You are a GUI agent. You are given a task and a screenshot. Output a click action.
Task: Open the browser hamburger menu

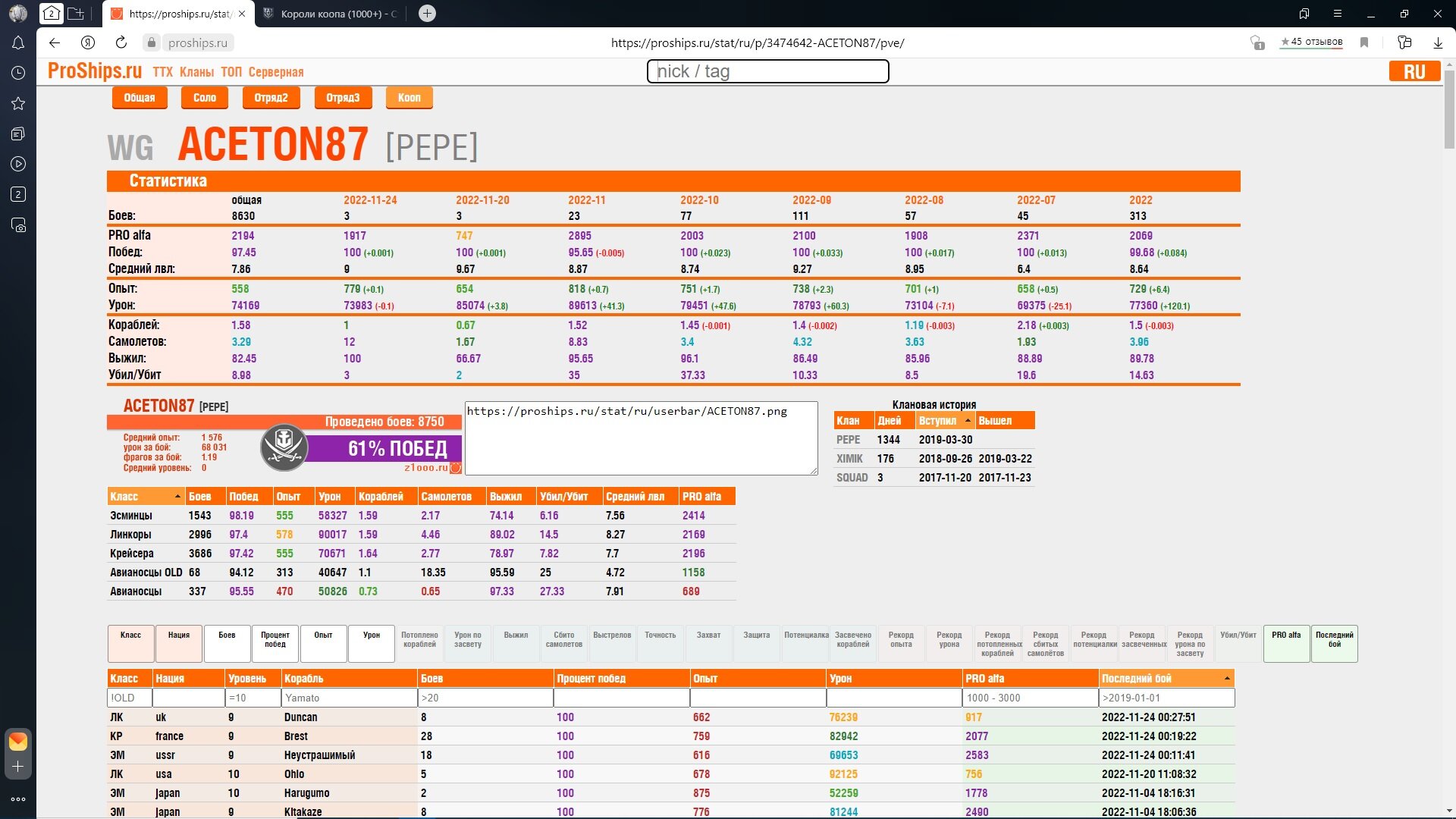pos(1338,14)
